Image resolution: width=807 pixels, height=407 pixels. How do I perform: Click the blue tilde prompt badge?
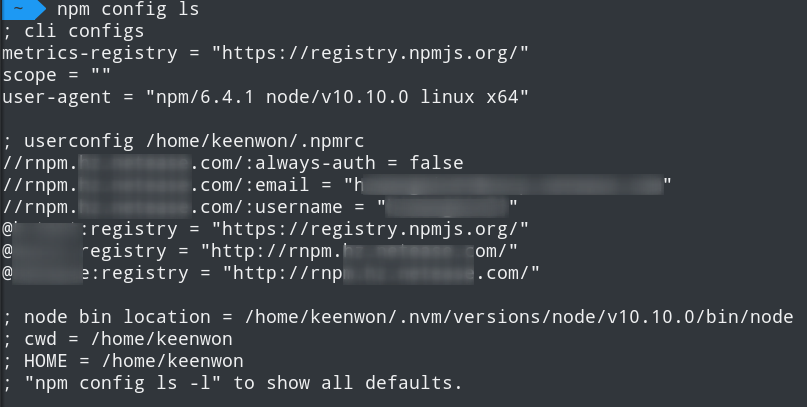(20, 9)
